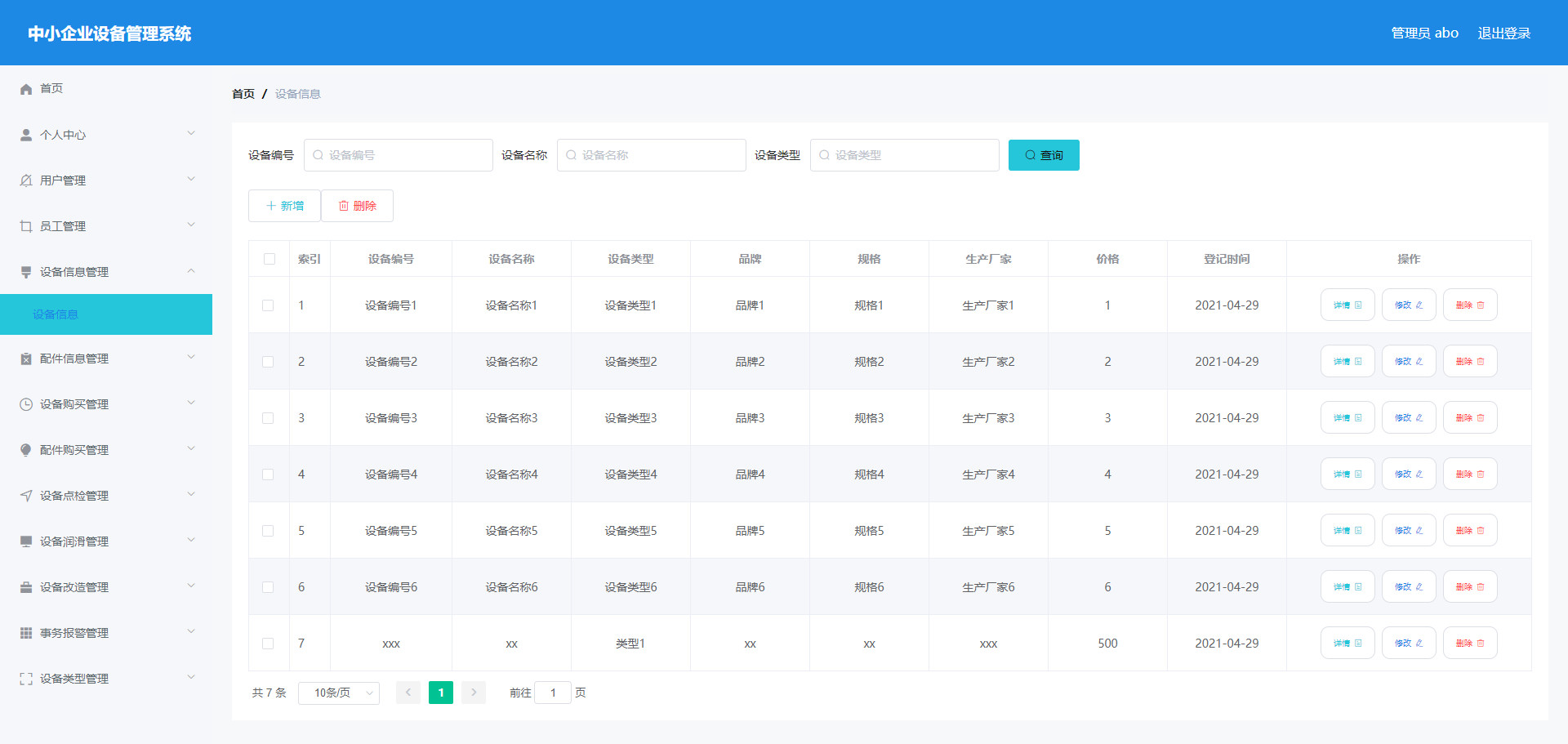This screenshot has height=744, width=1568.
Task: Click the trash icon in 设备编号4 row's 删除 button
Action: pos(1481,474)
